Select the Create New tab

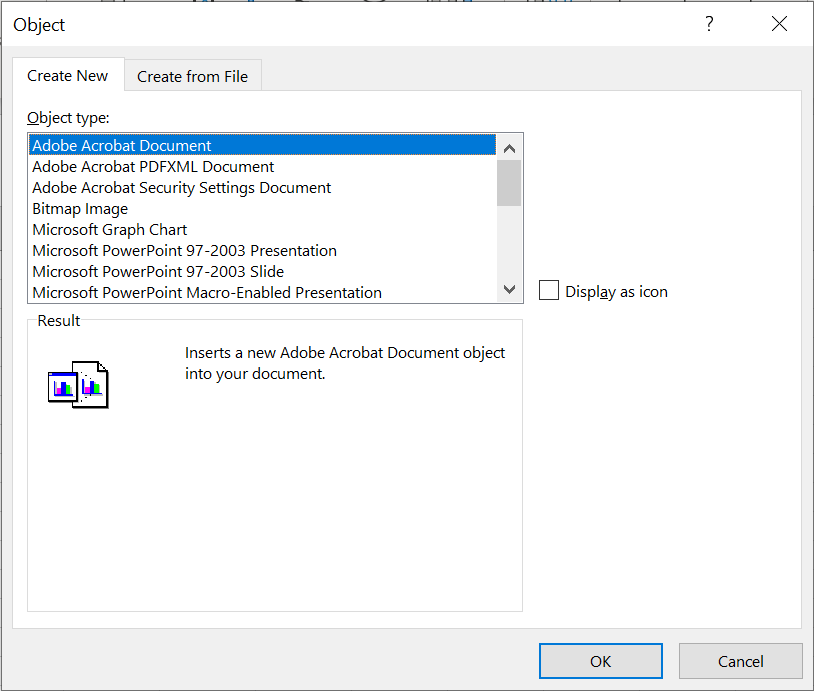coord(68,76)
